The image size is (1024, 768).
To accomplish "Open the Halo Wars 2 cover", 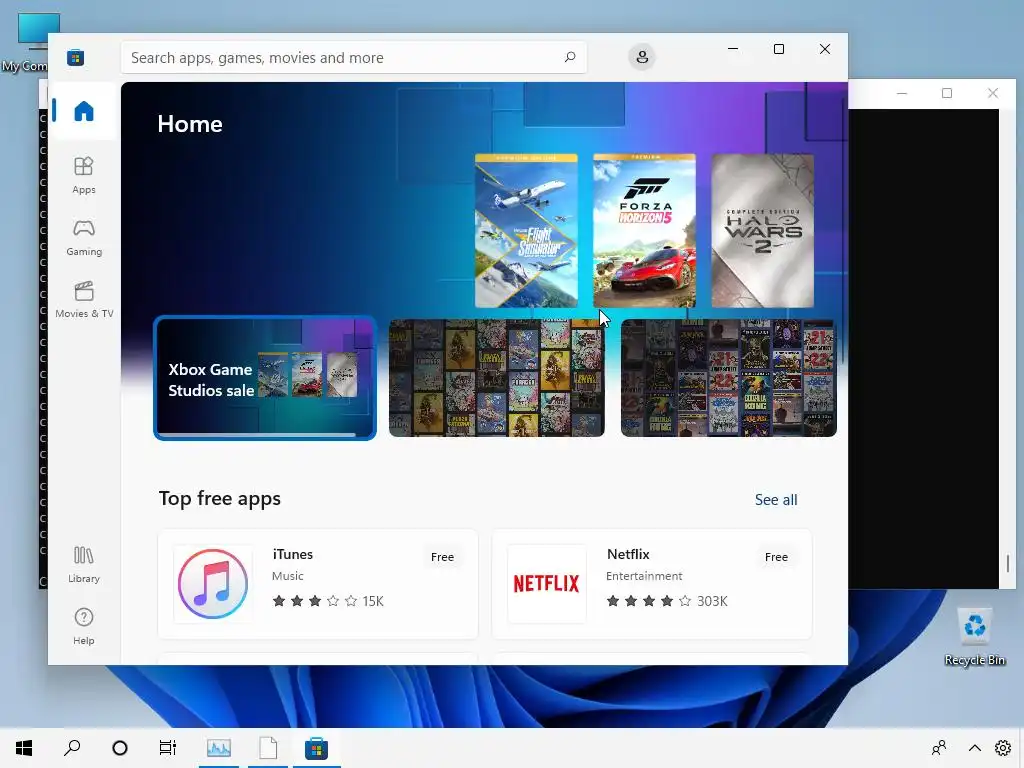I will pyautogui.click(x=762, y=231).
